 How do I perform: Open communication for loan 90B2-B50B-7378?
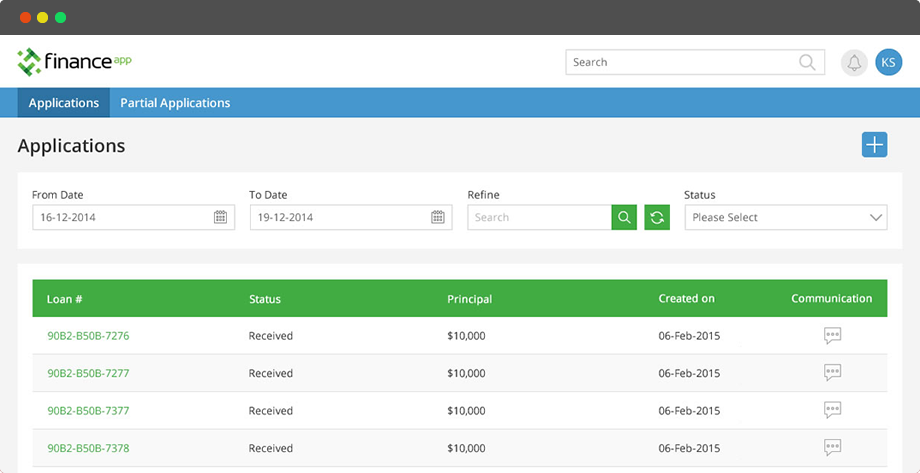(x=832, y=448)
